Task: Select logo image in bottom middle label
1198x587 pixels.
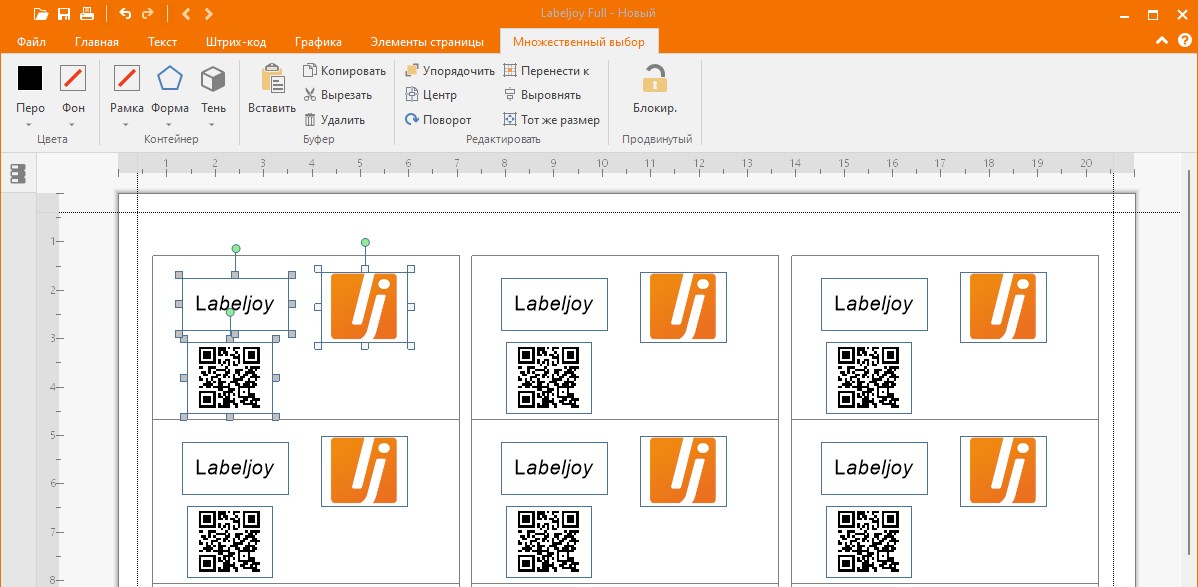Action: (683, 471)
